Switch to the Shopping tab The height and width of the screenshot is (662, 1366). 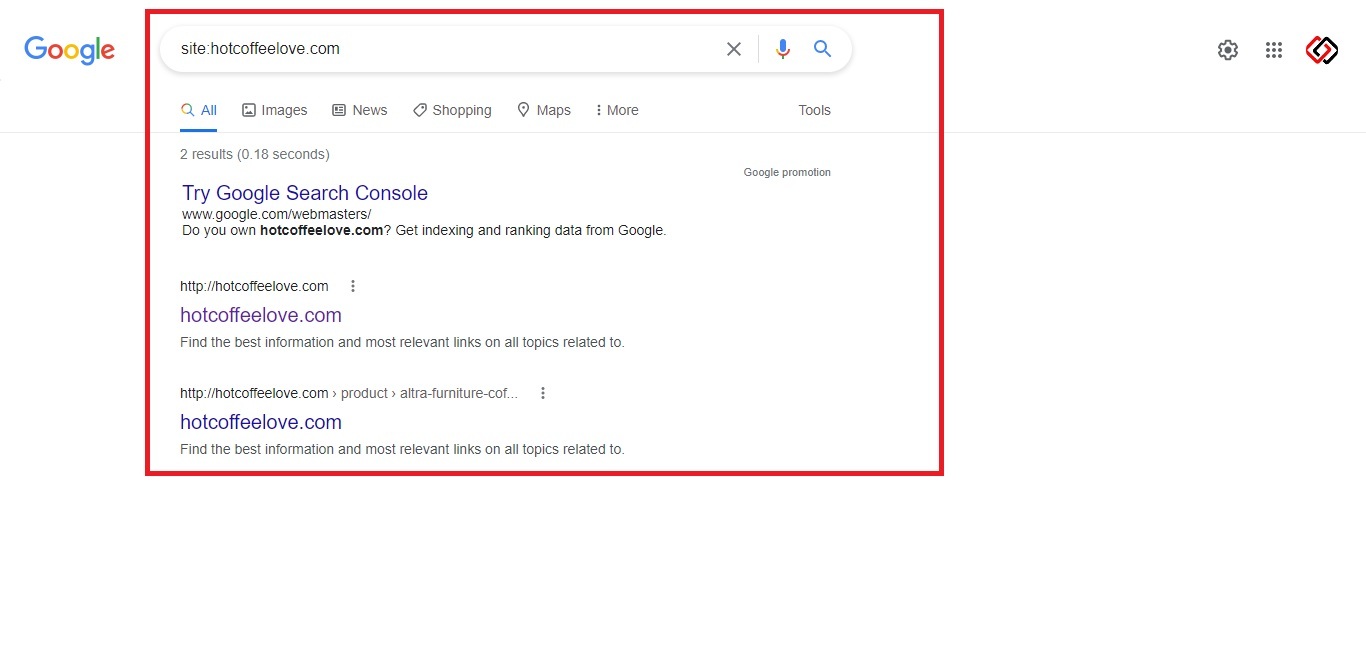tap(452, 110)
